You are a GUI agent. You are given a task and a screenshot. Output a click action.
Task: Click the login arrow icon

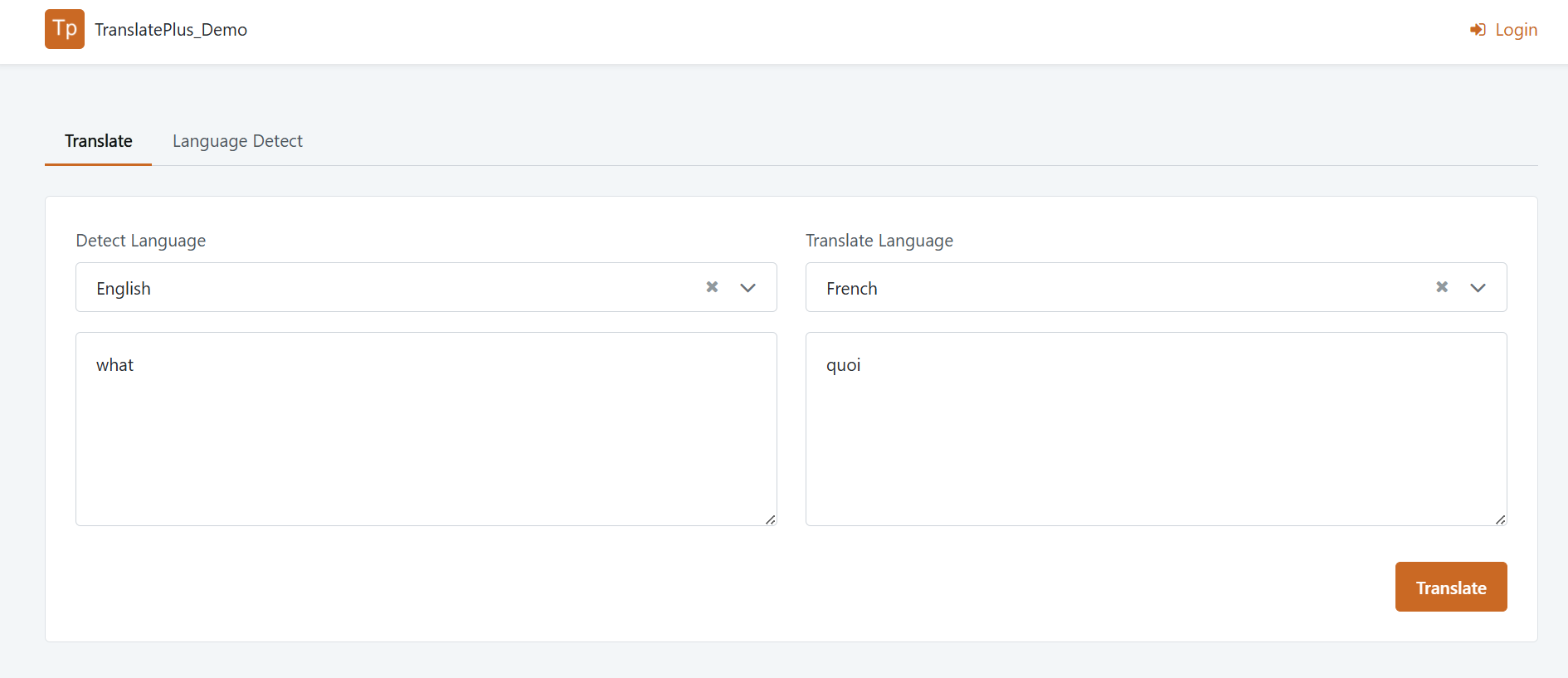1478,30
